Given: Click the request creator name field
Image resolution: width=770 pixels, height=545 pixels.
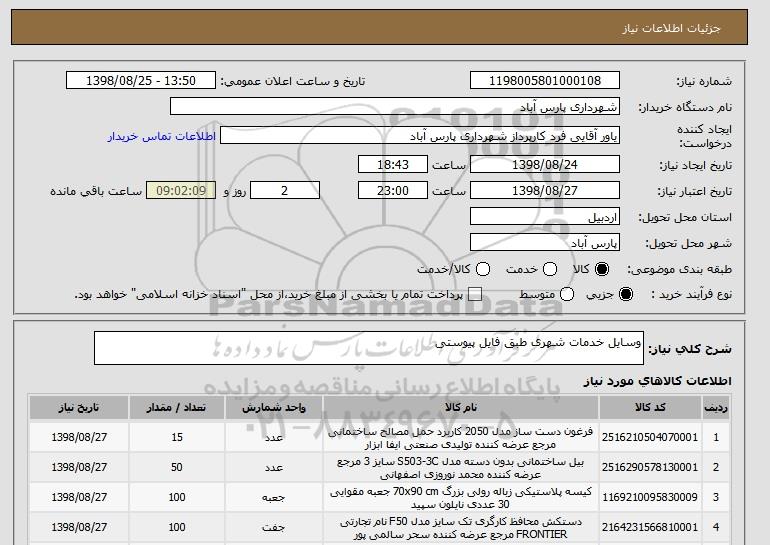Looking at the screenshot, I should pos(420,136).
